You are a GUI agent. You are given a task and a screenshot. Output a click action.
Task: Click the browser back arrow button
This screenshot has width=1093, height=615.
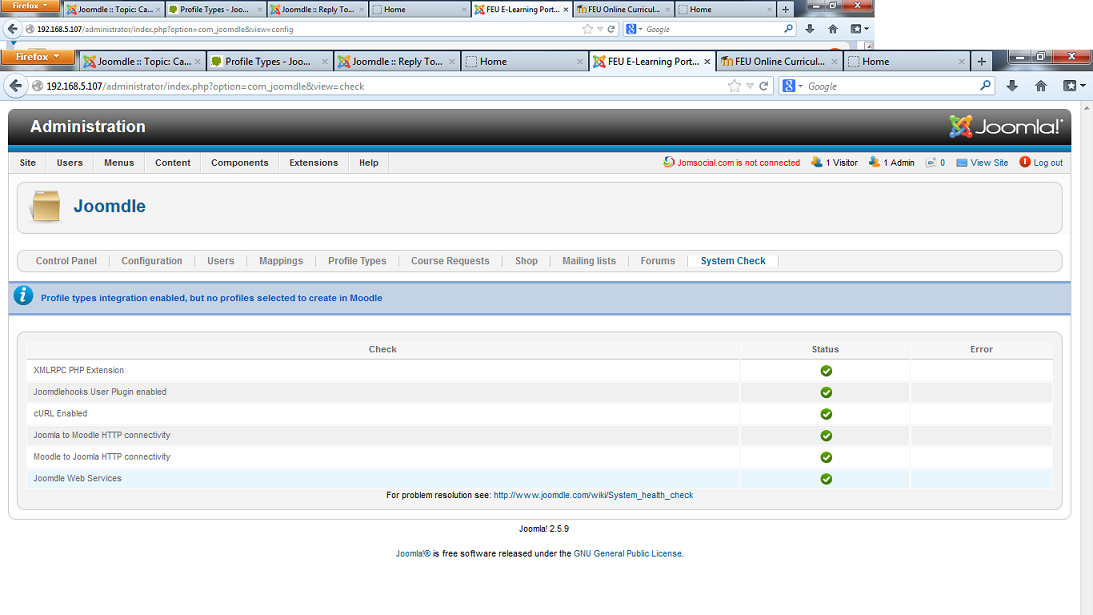(17, 86)
